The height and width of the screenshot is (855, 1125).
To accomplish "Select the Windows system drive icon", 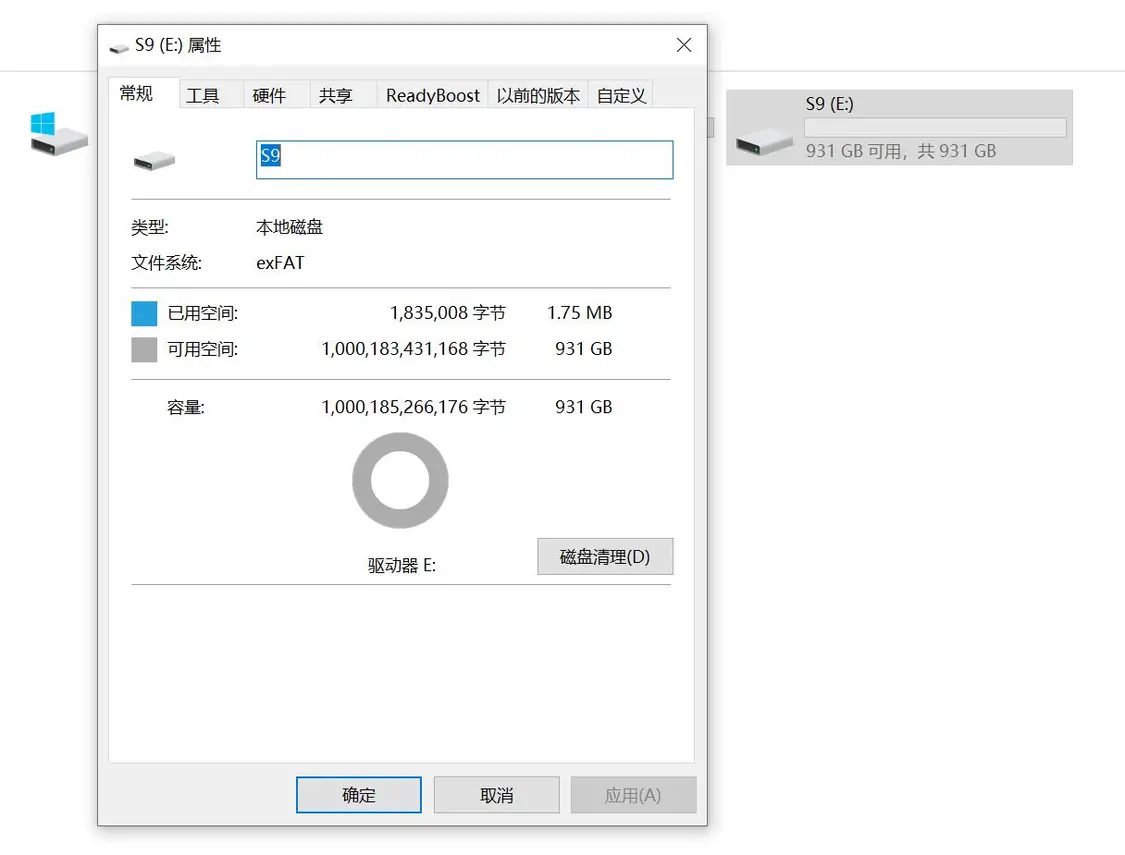I will [58, 134].
